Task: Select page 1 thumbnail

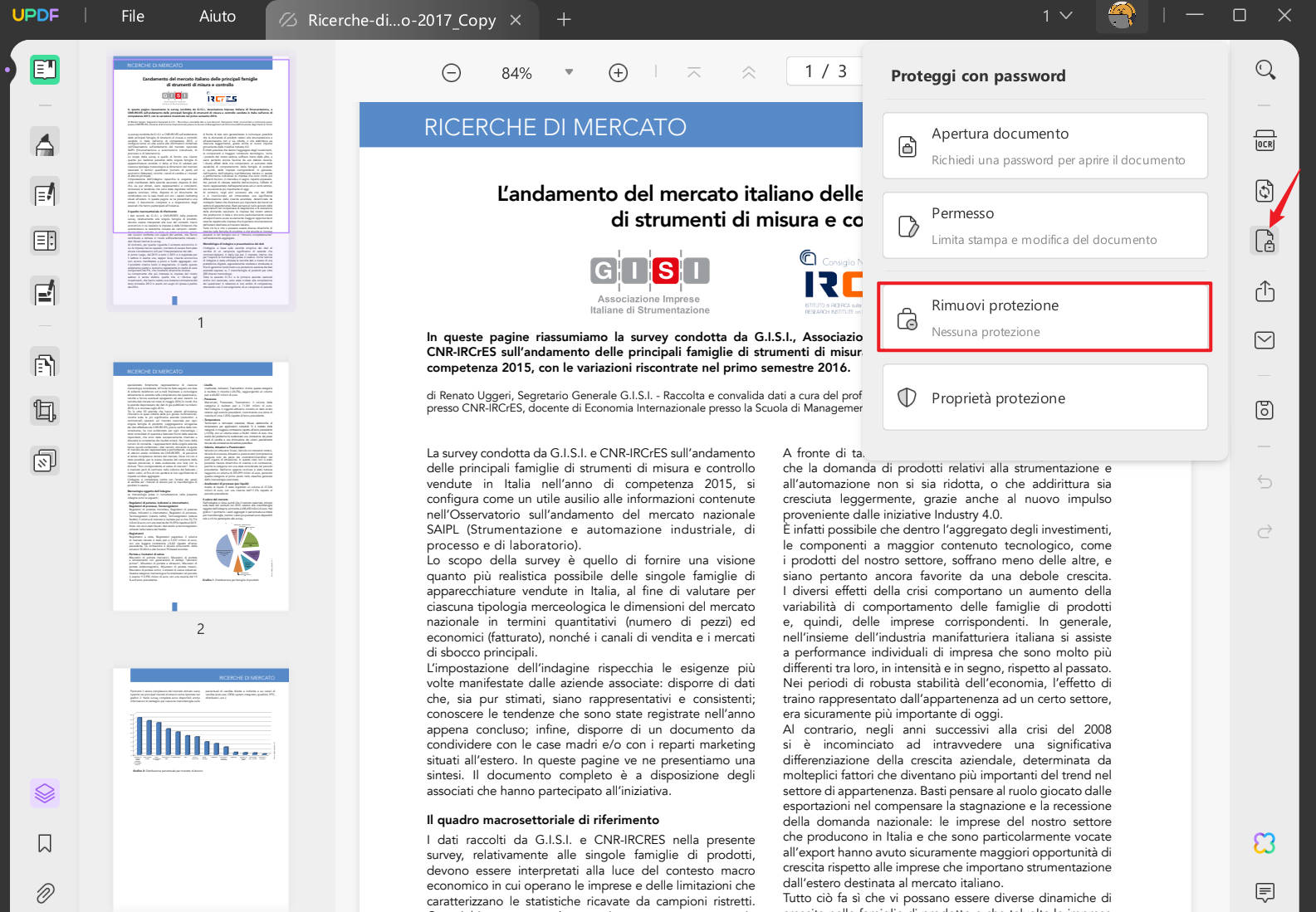Action: click(201, 180)
